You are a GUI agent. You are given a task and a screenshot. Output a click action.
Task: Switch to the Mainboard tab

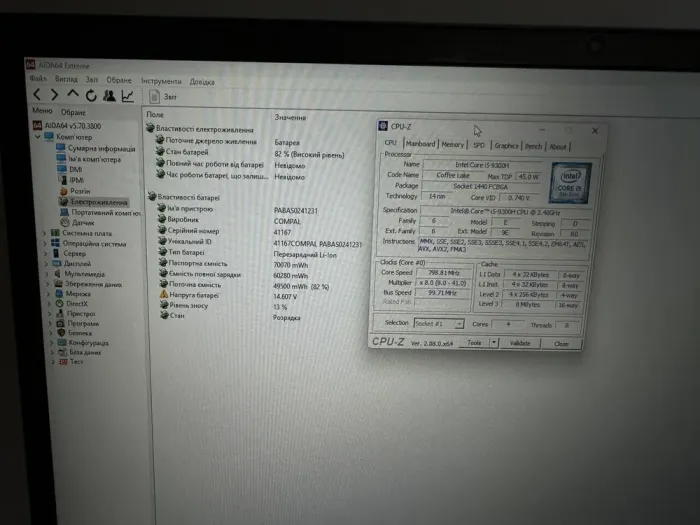click(x=420, y=145)
